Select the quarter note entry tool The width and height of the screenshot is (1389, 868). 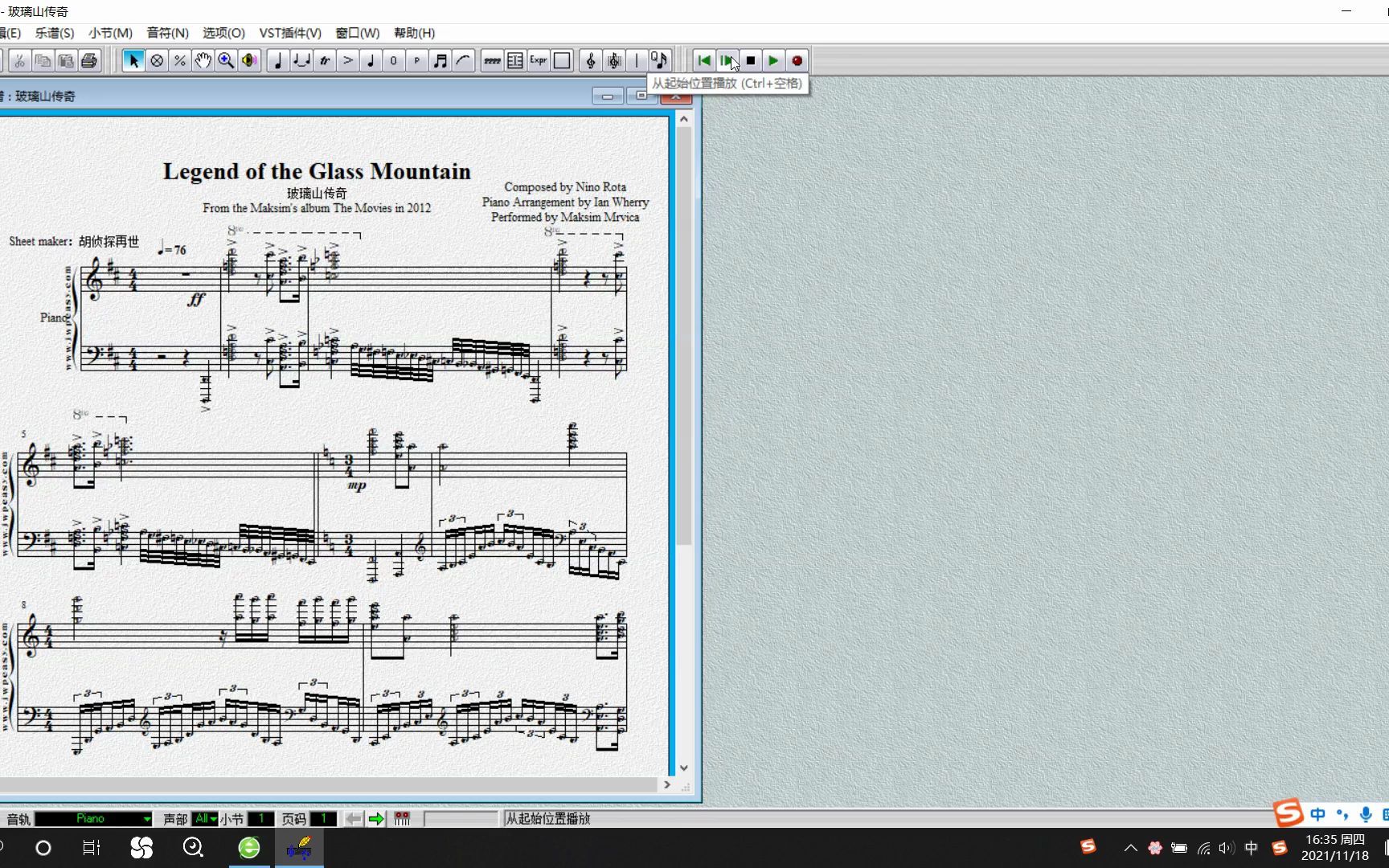click(278, 60)
